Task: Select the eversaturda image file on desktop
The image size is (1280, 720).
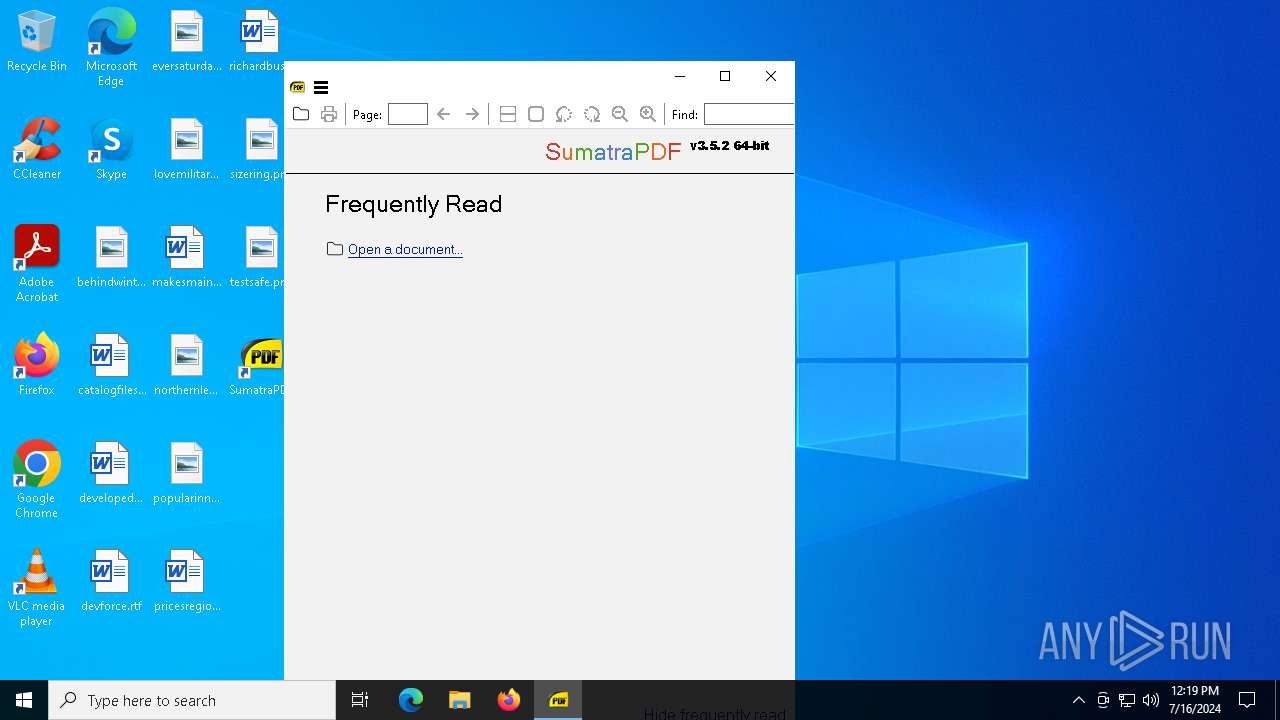Action: coord(186,42)
